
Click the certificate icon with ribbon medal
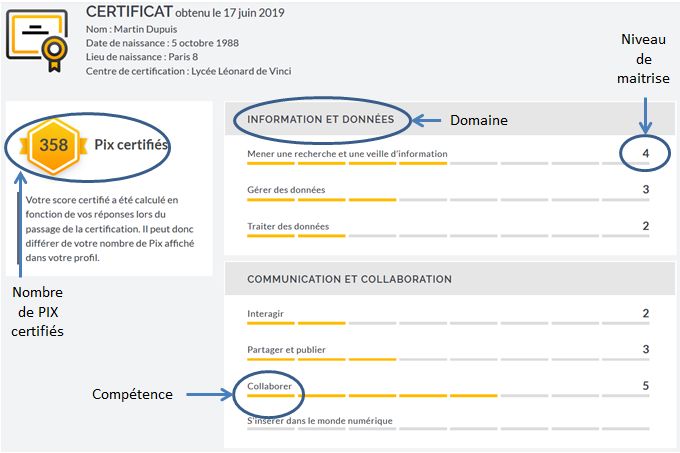coord(37,40)
